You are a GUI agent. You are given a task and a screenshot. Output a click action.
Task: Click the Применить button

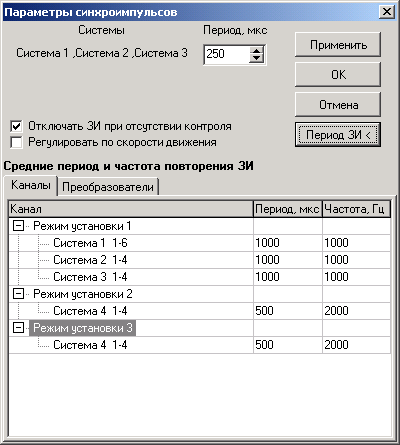[338, 45]
